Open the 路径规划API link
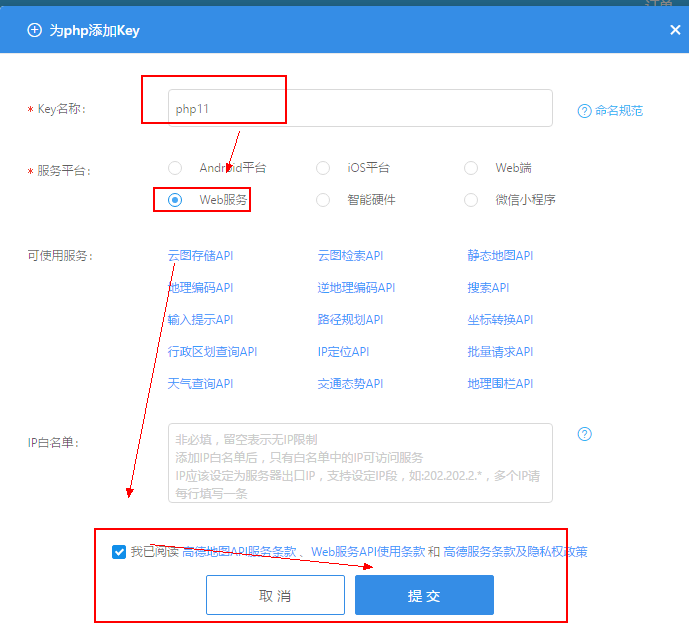Screen dimensions: 689x634 (350, 320)
